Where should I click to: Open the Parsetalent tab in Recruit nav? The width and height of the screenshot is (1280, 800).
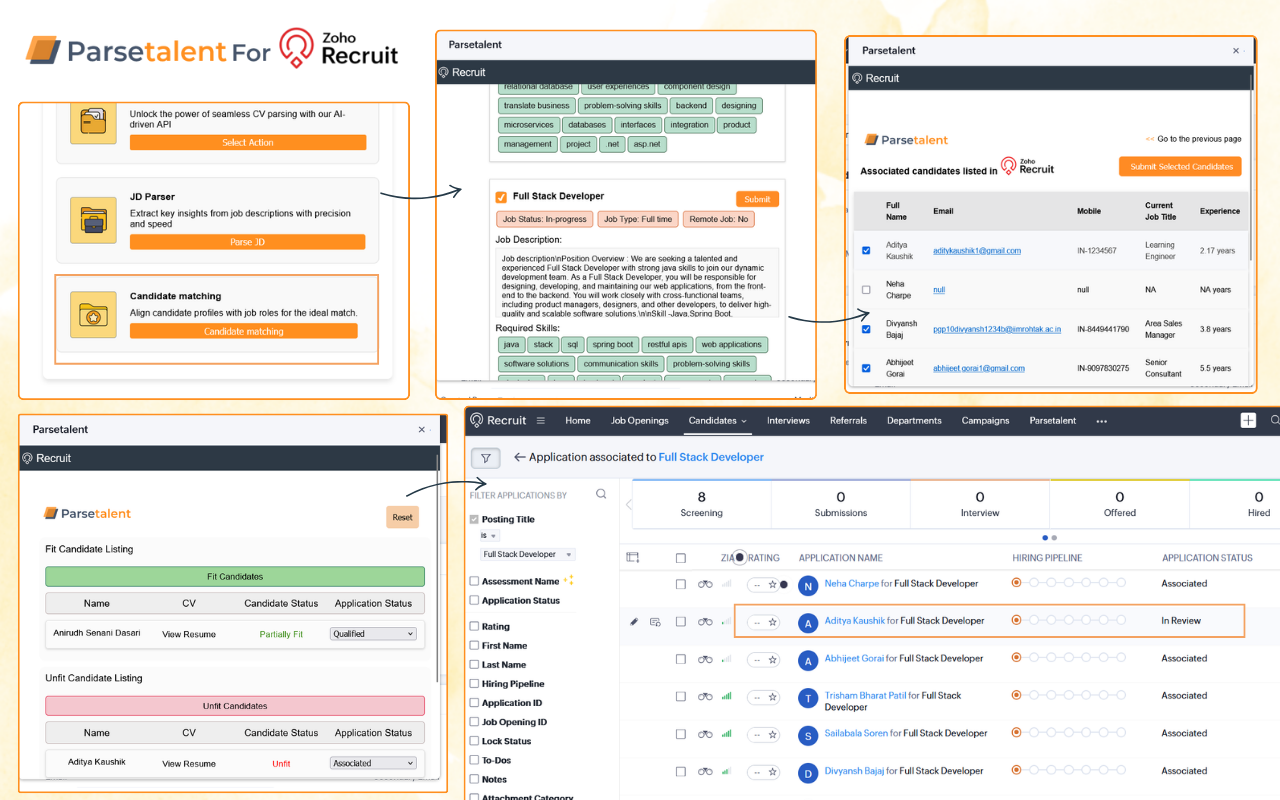[x=1053, y=421]
